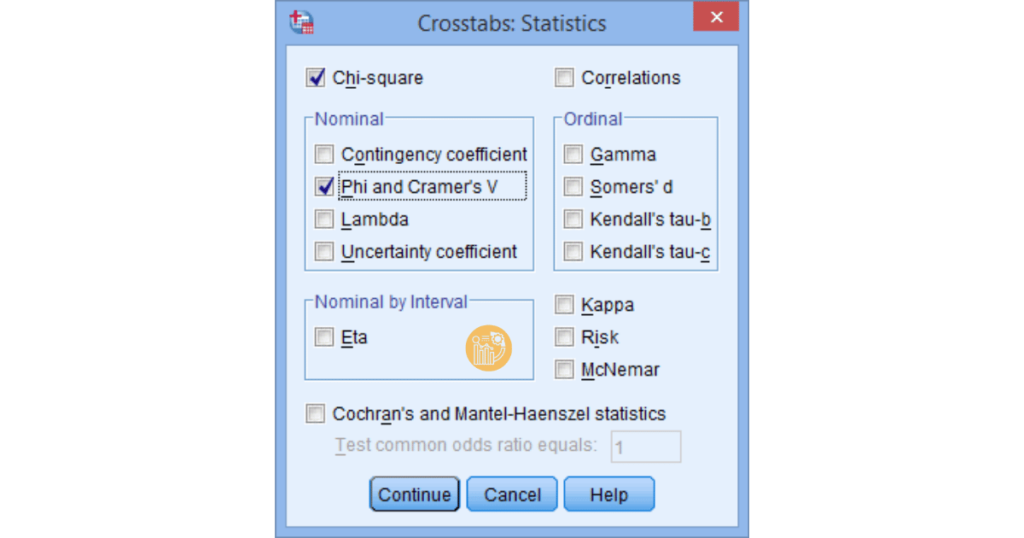The height and width of the screenshot is (538, 1024).
Task: Open the Help button
Action: 608,494
